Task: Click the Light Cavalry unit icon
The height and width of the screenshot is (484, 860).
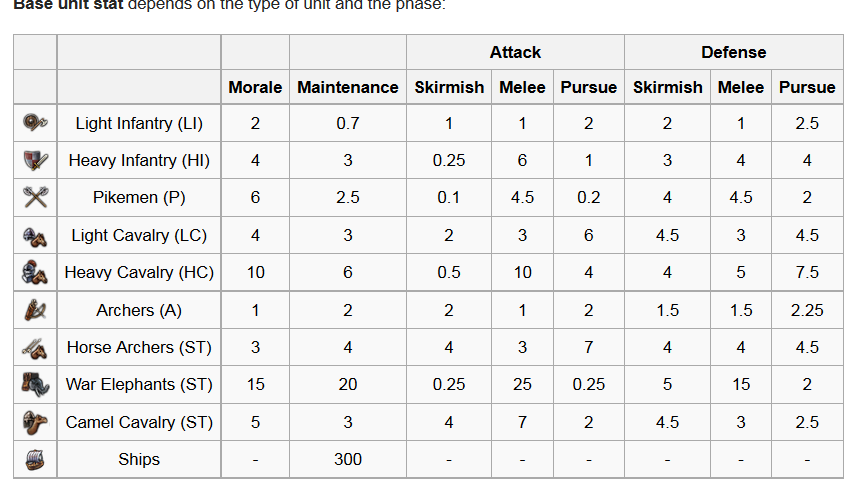Action: tap(35, 235)
